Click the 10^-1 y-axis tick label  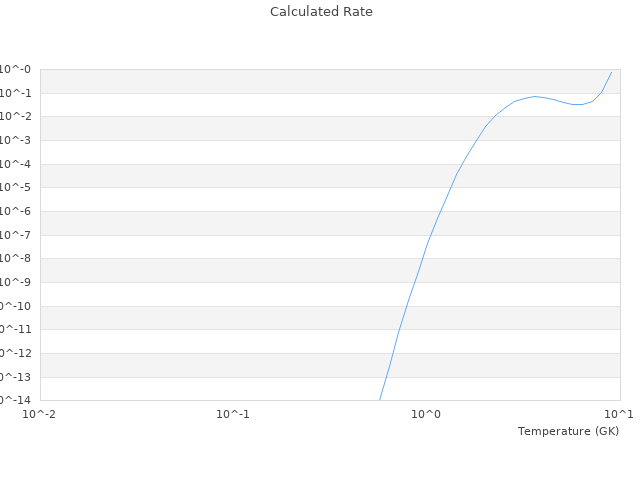coord(16,93)
